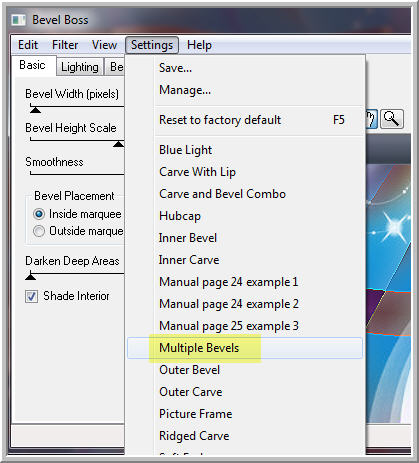Select the Outside marquee radio button

[x=39, y=231]
